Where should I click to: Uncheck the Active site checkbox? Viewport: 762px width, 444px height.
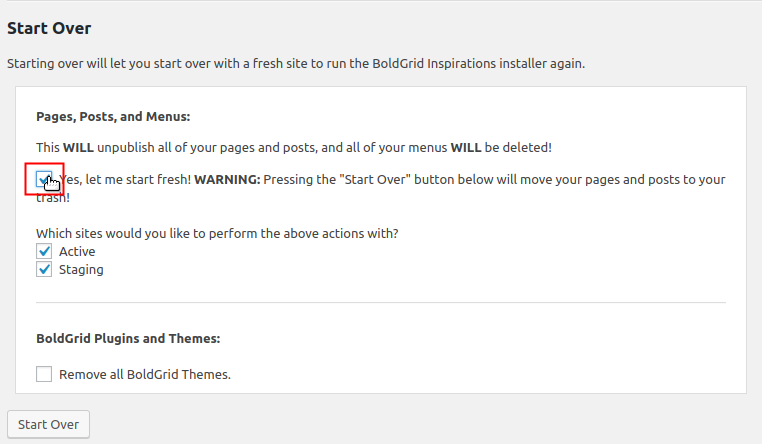44,251
